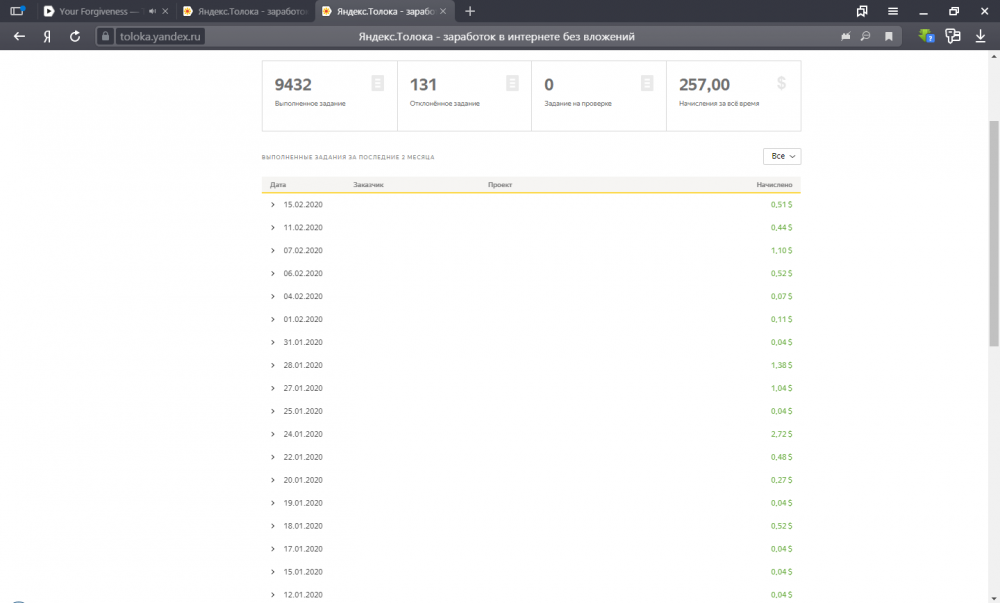The image size is (1000, 603).
Task: Click the 131 rejected tasks count
Action: [x=423, y=85]
